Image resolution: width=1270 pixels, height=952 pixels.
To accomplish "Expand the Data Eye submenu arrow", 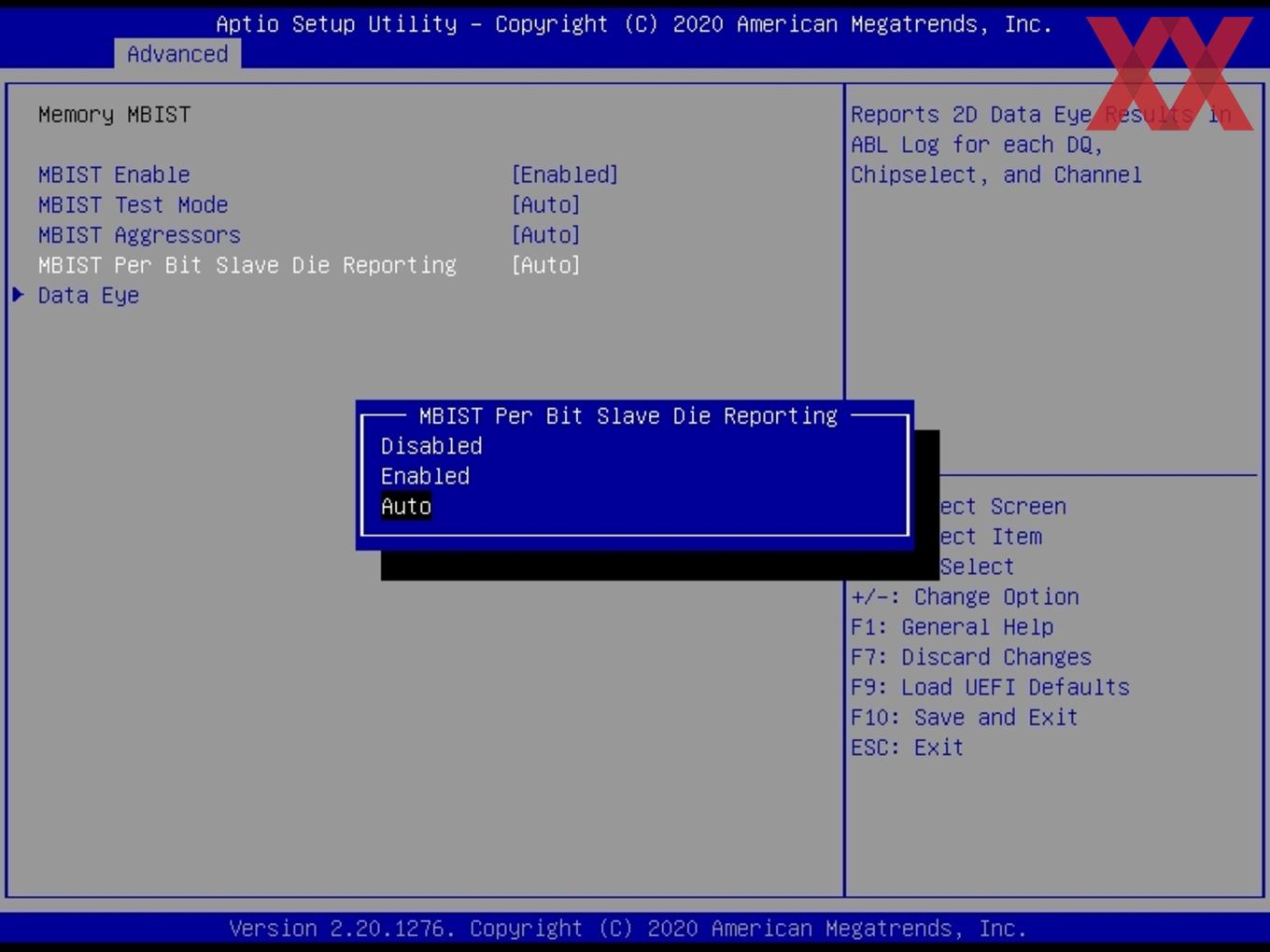I will (x=18, y=295).
